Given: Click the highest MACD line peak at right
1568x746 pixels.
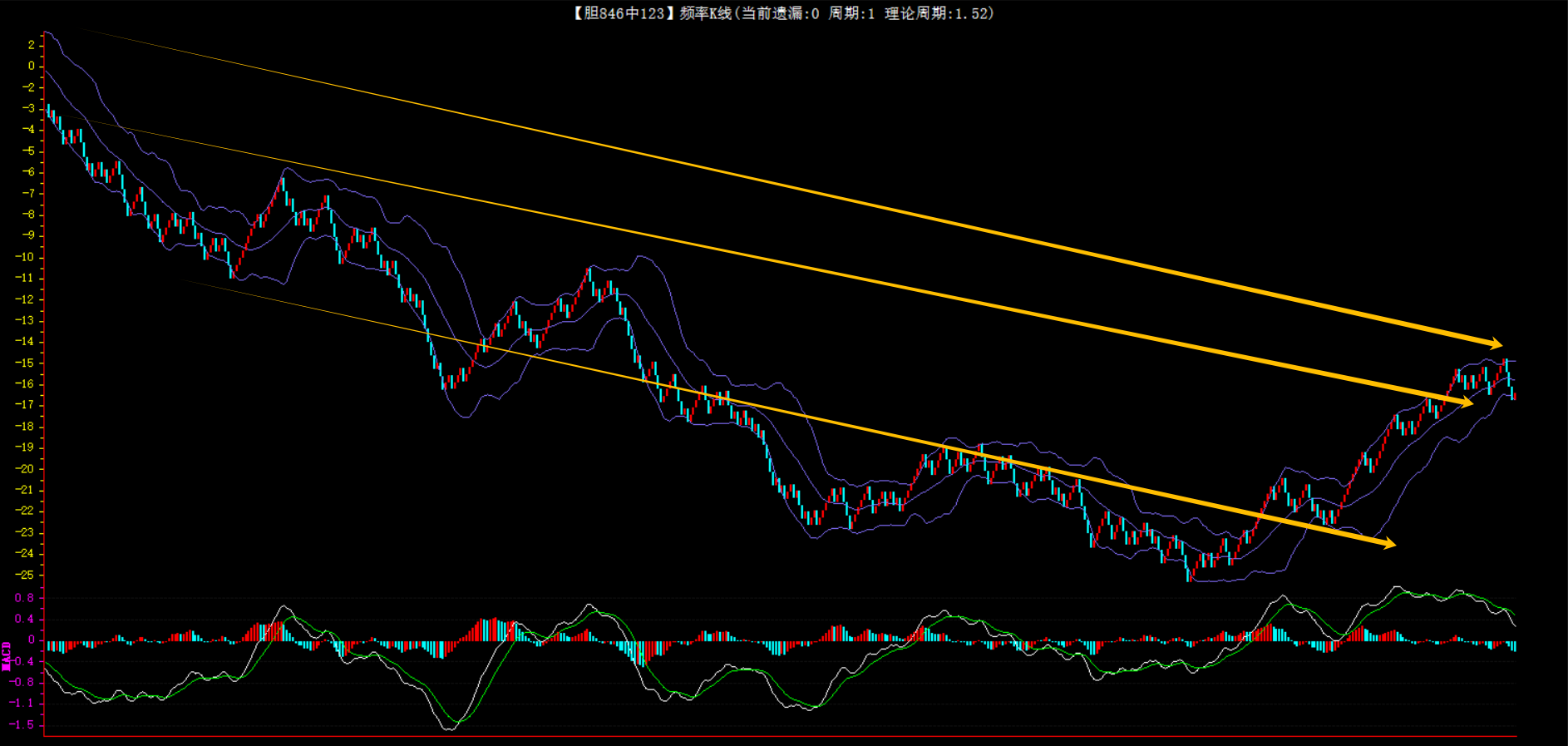Looking at the screenshot, I should [x=1397, y=587].
